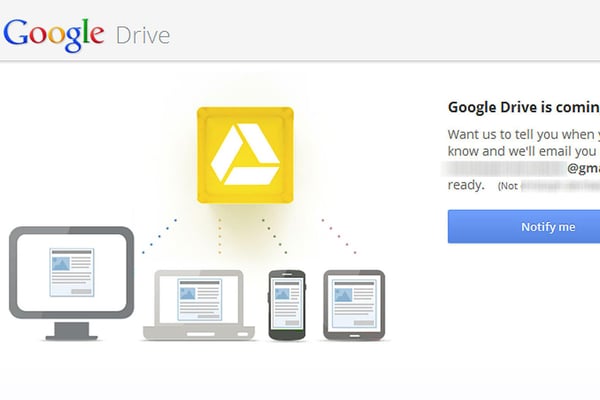600x400 pixels.
Task: Click the desktop monitor's stand base
Action: point(72,333)
